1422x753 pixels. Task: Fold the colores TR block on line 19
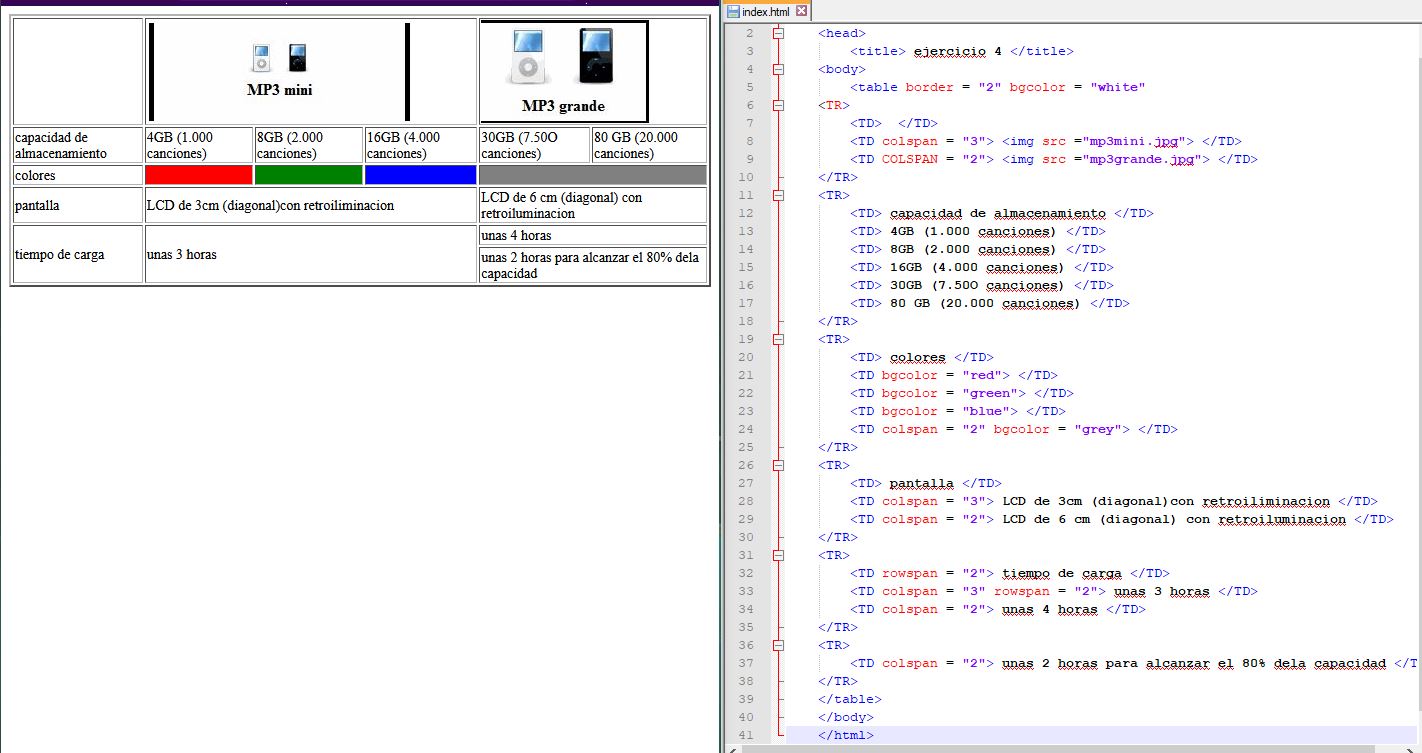pos(778,339)
